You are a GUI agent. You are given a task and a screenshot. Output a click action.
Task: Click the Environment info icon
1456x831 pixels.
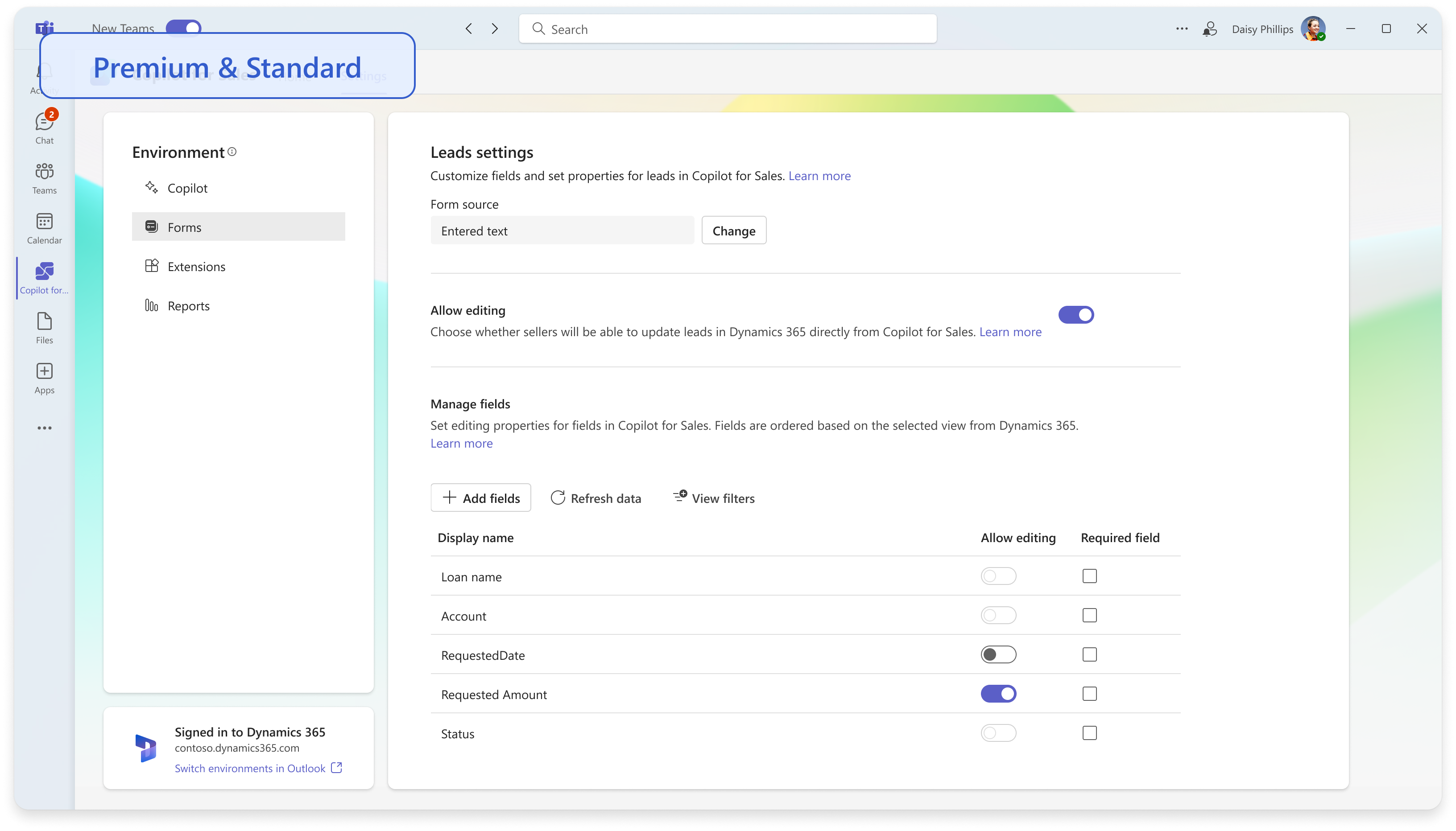(x=232, y=151)
